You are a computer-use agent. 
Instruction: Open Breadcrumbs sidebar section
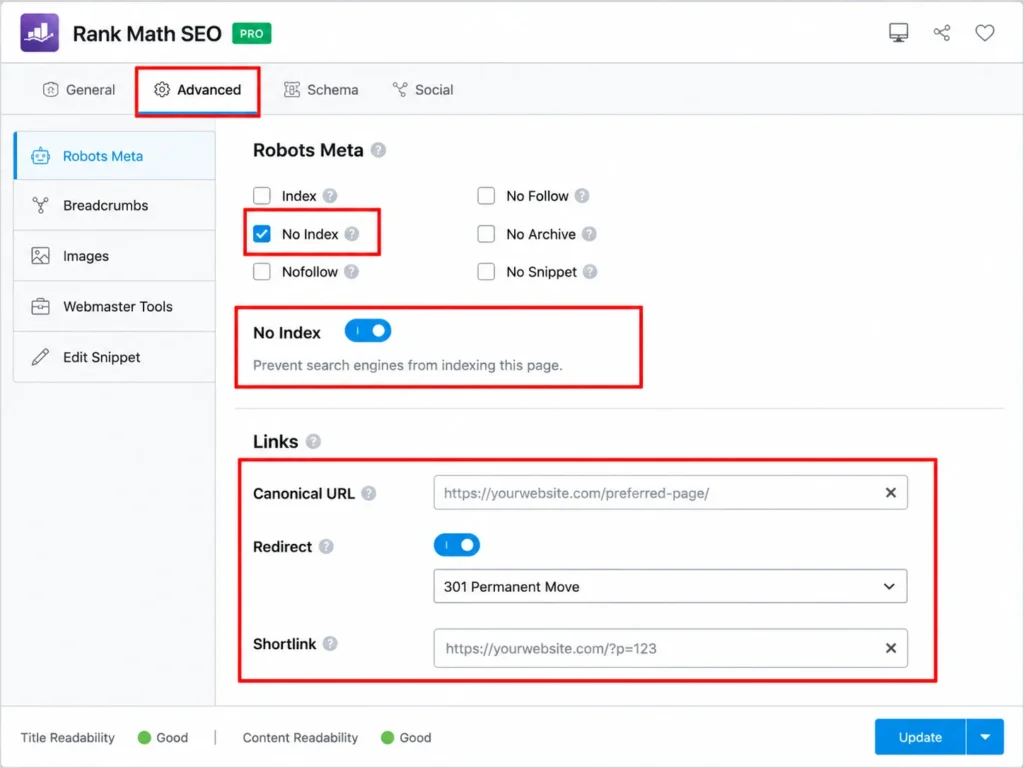click(x=114, y=206)
